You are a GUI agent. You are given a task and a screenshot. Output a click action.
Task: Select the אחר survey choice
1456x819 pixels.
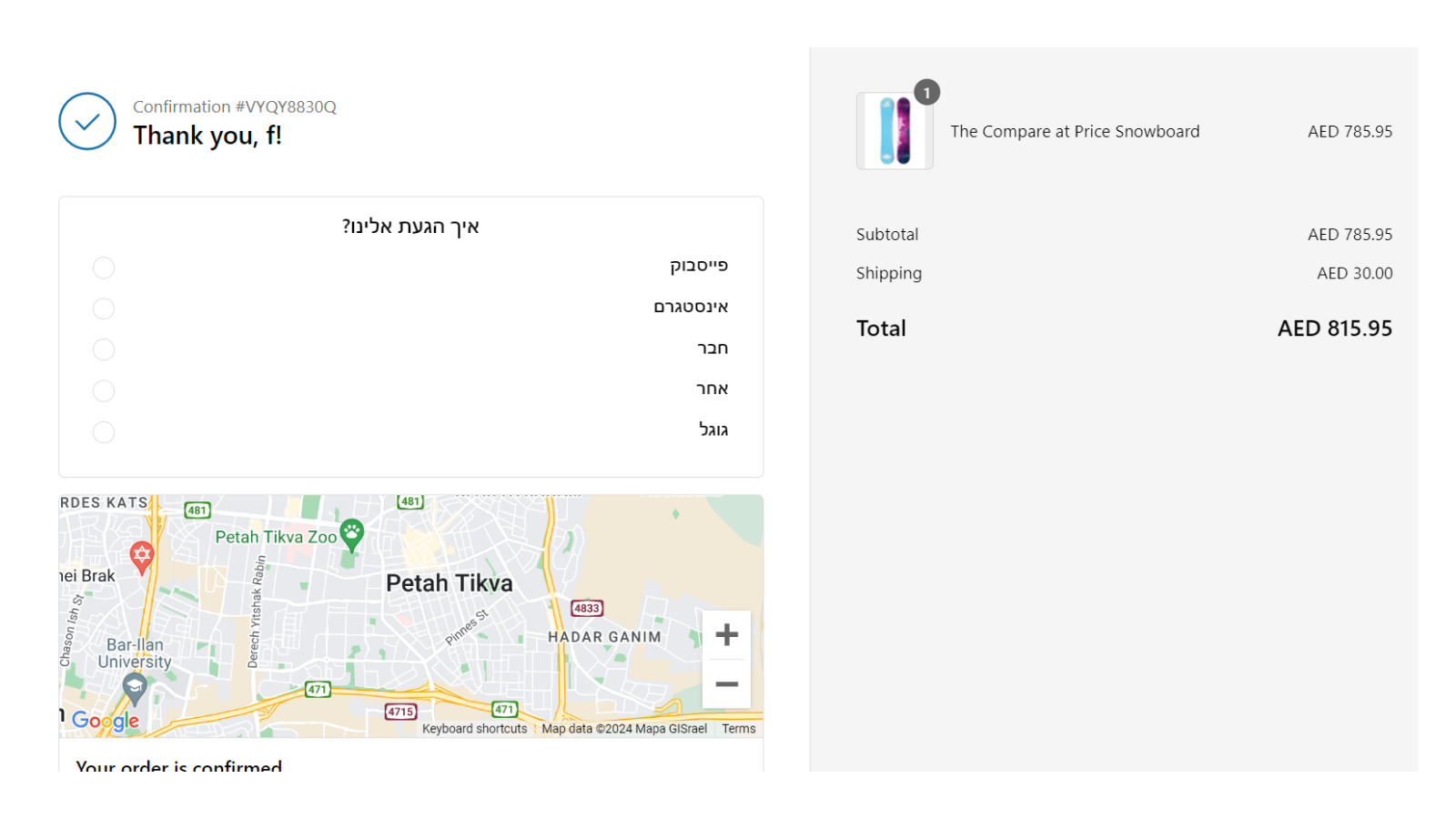tap(103, 390)
